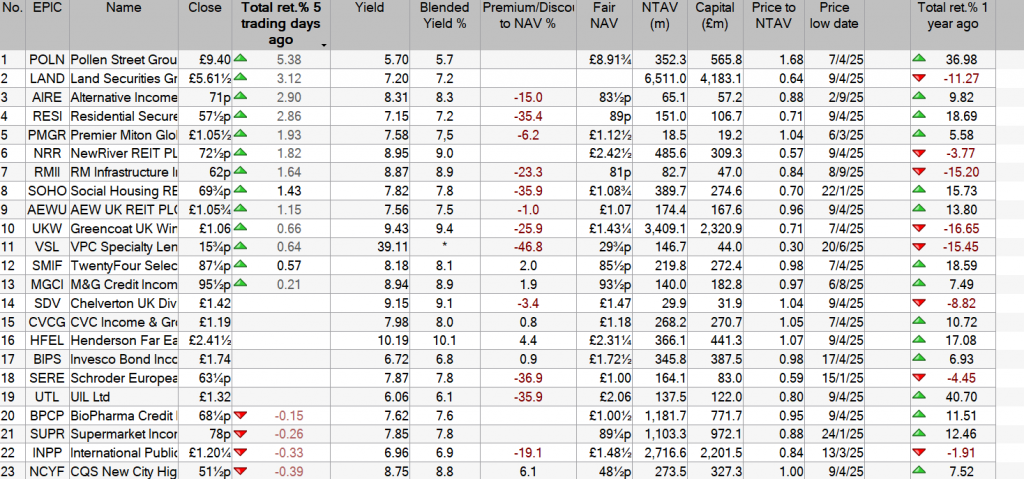Click the Premium/Discount to NAV % header
Viewport: 1024px width, 479px height.
click(x=528, y=24)
